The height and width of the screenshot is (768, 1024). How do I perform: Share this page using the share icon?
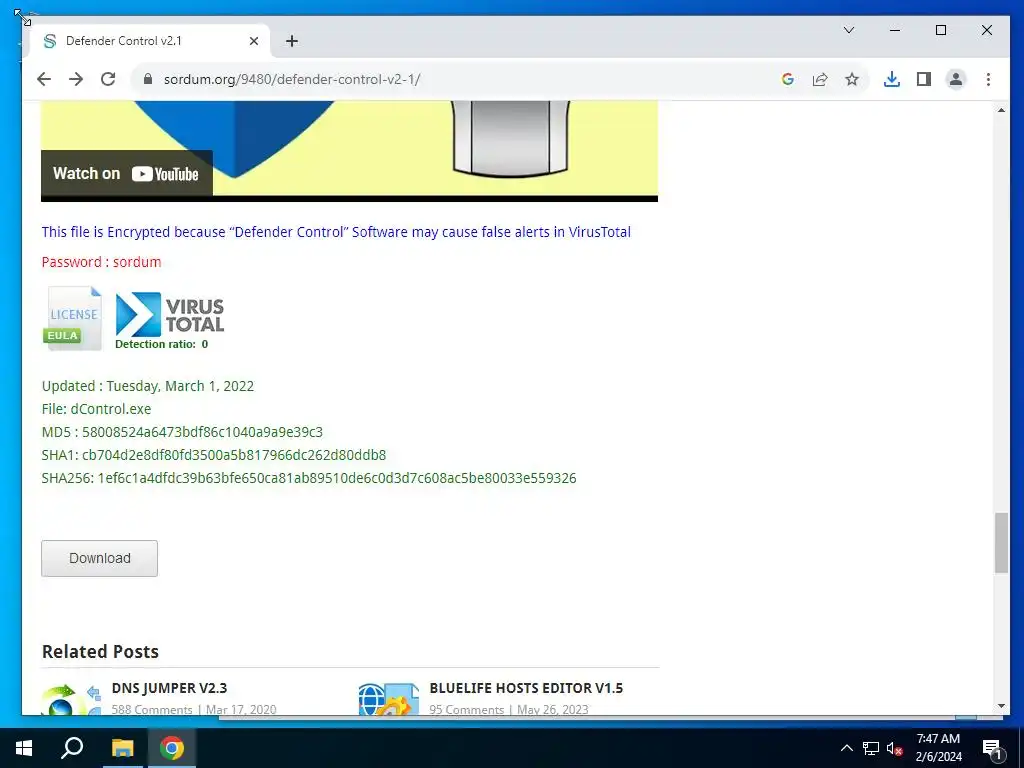click(x=820, y=79)
